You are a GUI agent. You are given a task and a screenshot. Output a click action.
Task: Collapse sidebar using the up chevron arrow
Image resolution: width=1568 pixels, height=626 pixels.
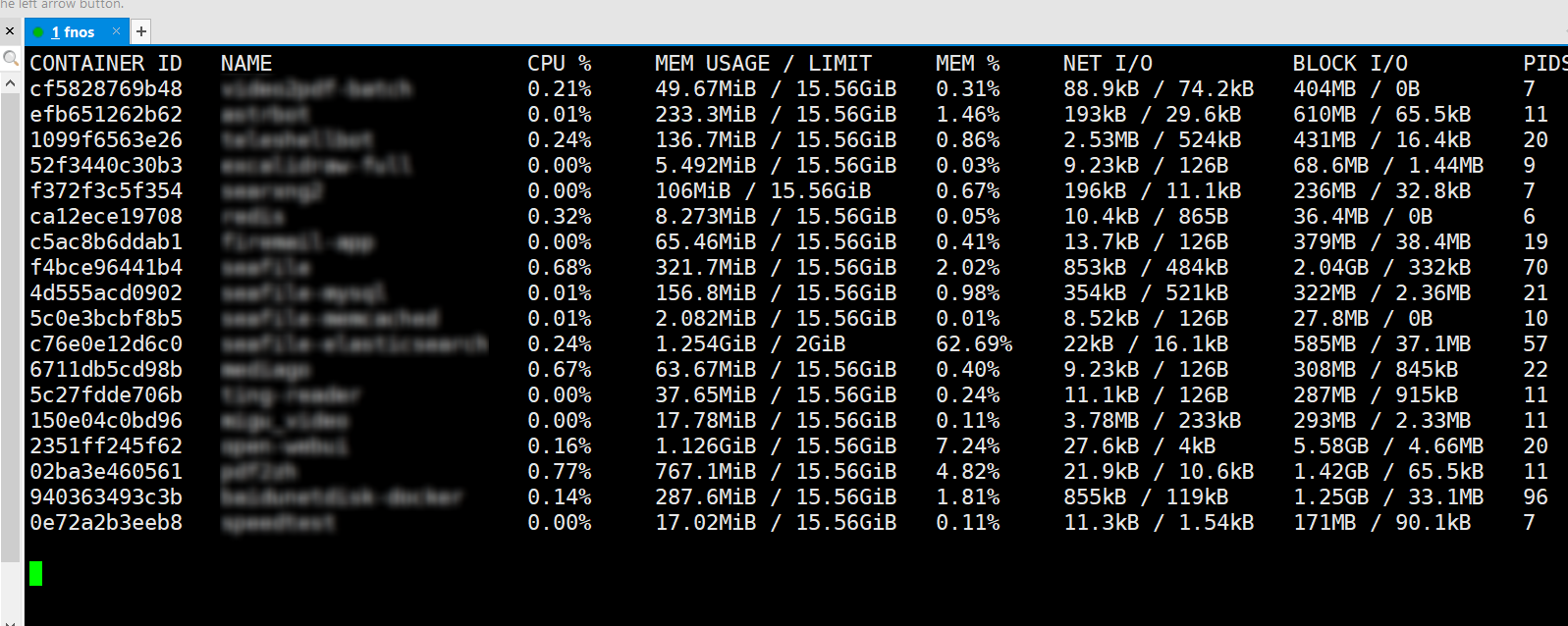click(x=10, y=84)
